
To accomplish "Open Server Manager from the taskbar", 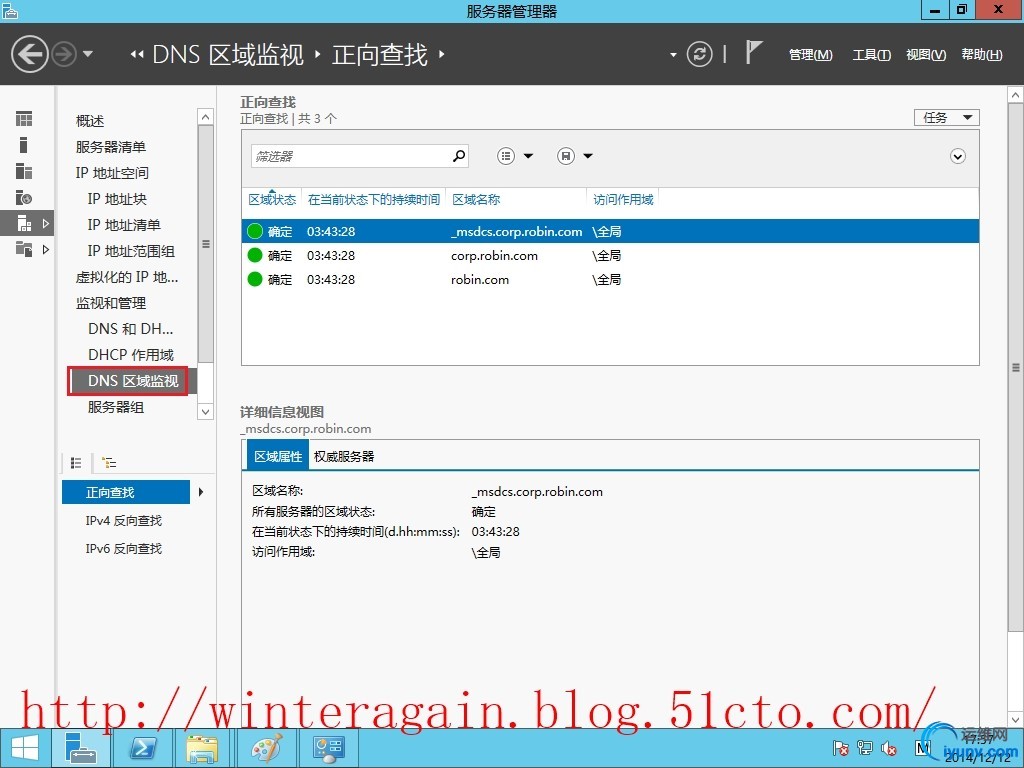I will pyautogui.click(x=81, y=748).
